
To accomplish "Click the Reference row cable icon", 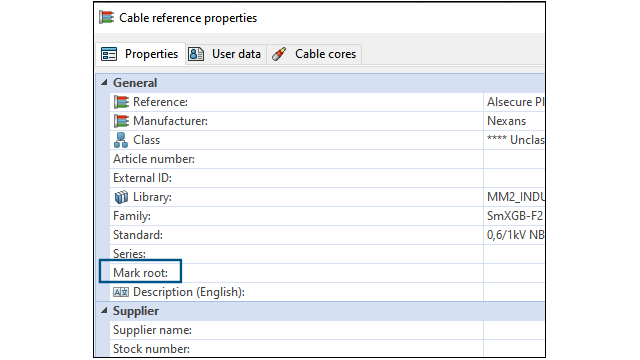I will click(x=121, y=102).
